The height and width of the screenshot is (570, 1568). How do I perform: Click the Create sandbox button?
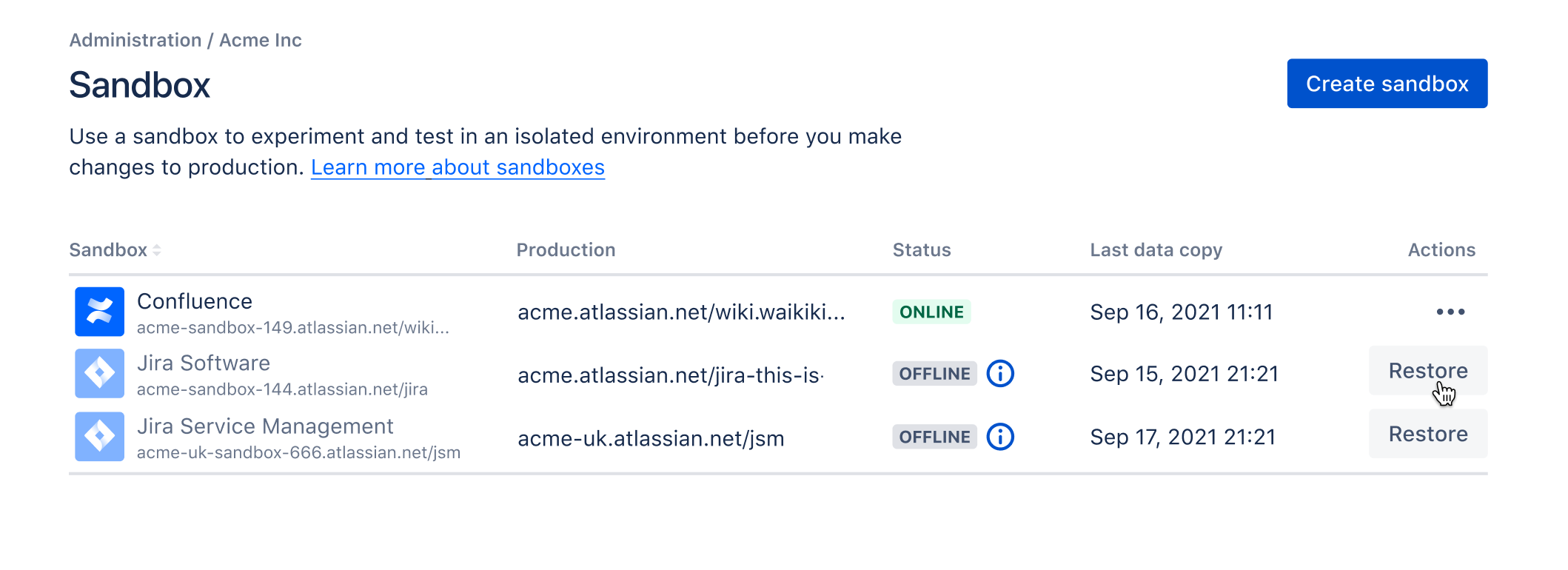(1387, 84)
